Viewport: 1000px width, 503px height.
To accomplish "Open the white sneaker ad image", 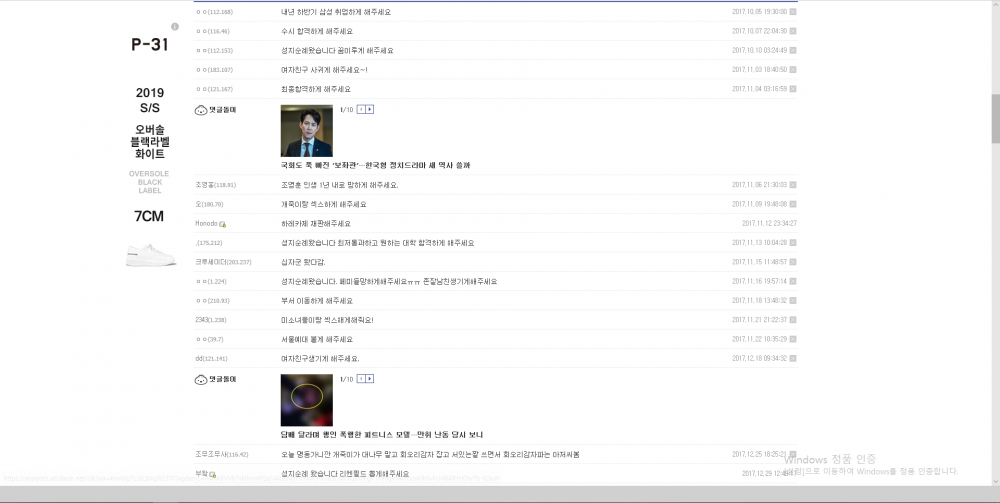I will point(150,254).
